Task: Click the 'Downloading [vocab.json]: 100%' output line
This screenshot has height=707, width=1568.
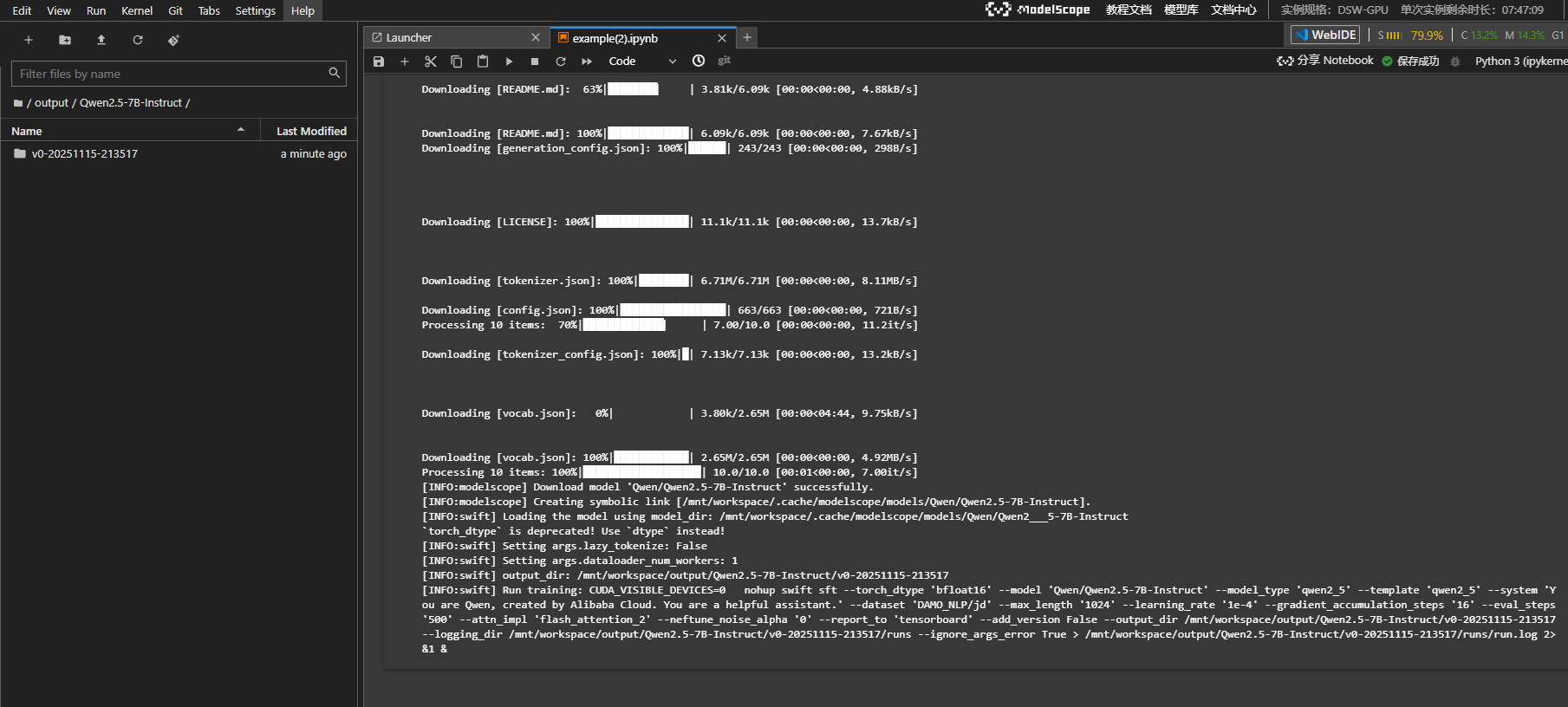Action: pos(669,457)
